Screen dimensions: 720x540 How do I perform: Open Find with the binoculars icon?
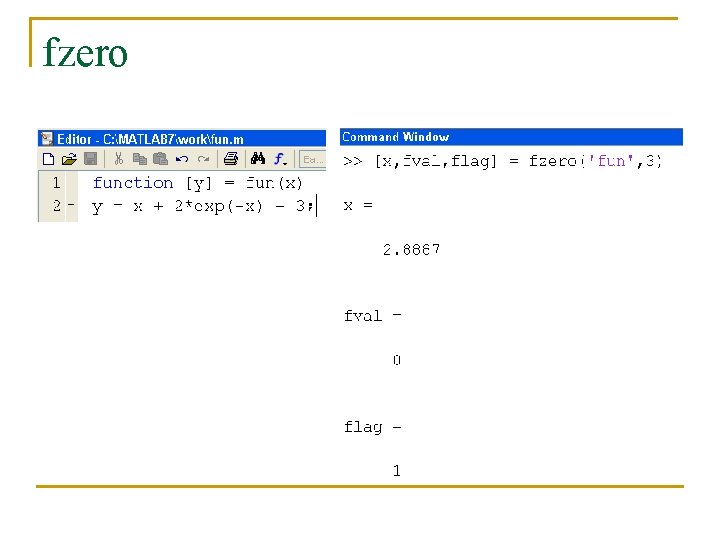[258, 159]
